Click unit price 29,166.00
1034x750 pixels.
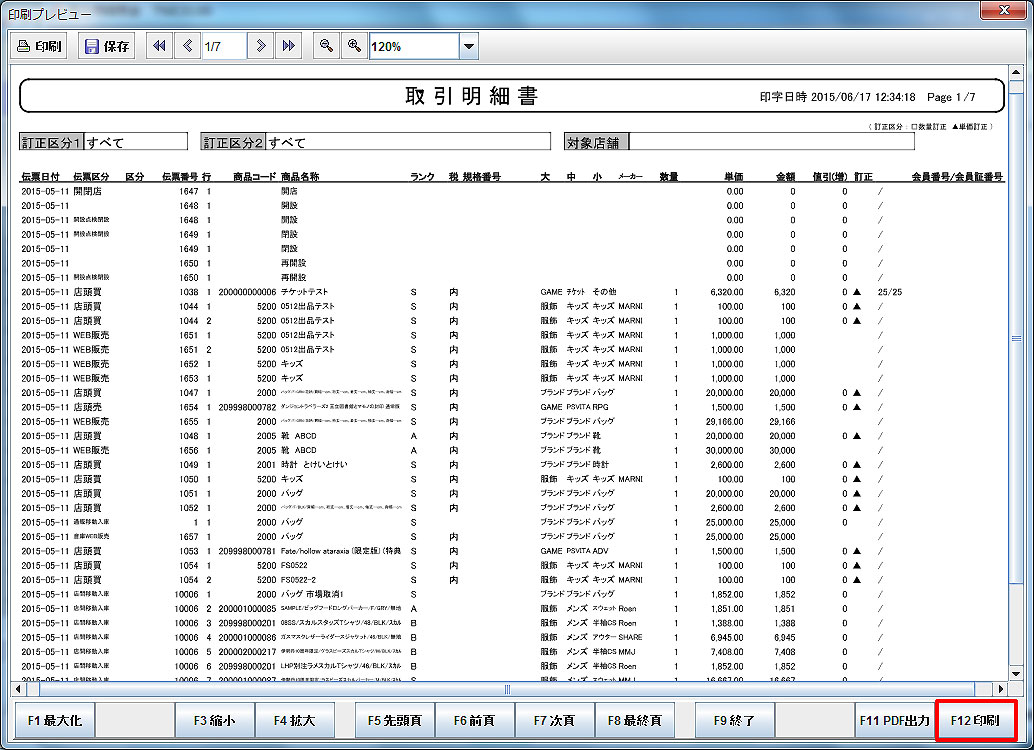pyautogui.click(x=725, y=422)
